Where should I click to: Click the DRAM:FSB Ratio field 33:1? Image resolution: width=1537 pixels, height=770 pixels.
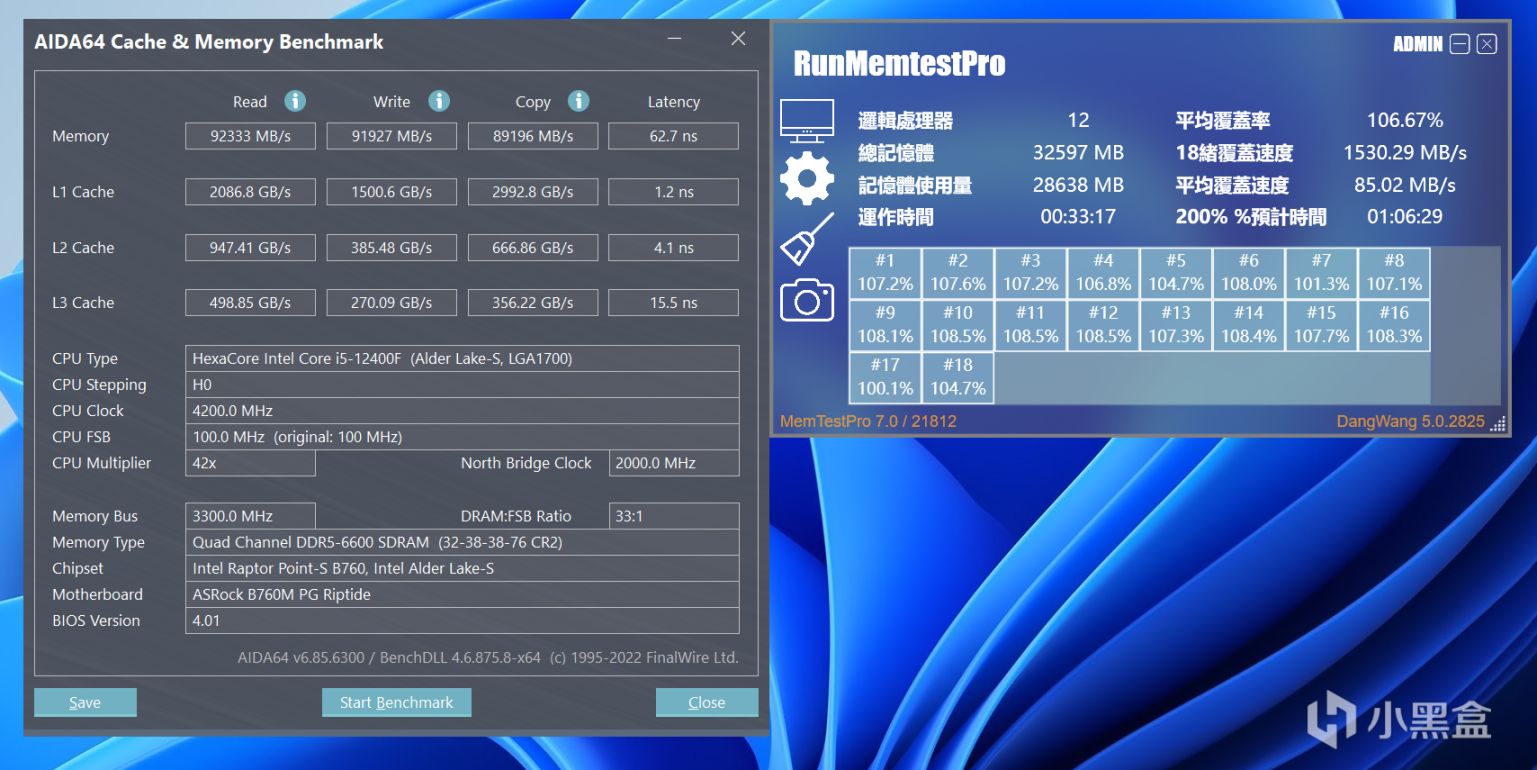674,516
